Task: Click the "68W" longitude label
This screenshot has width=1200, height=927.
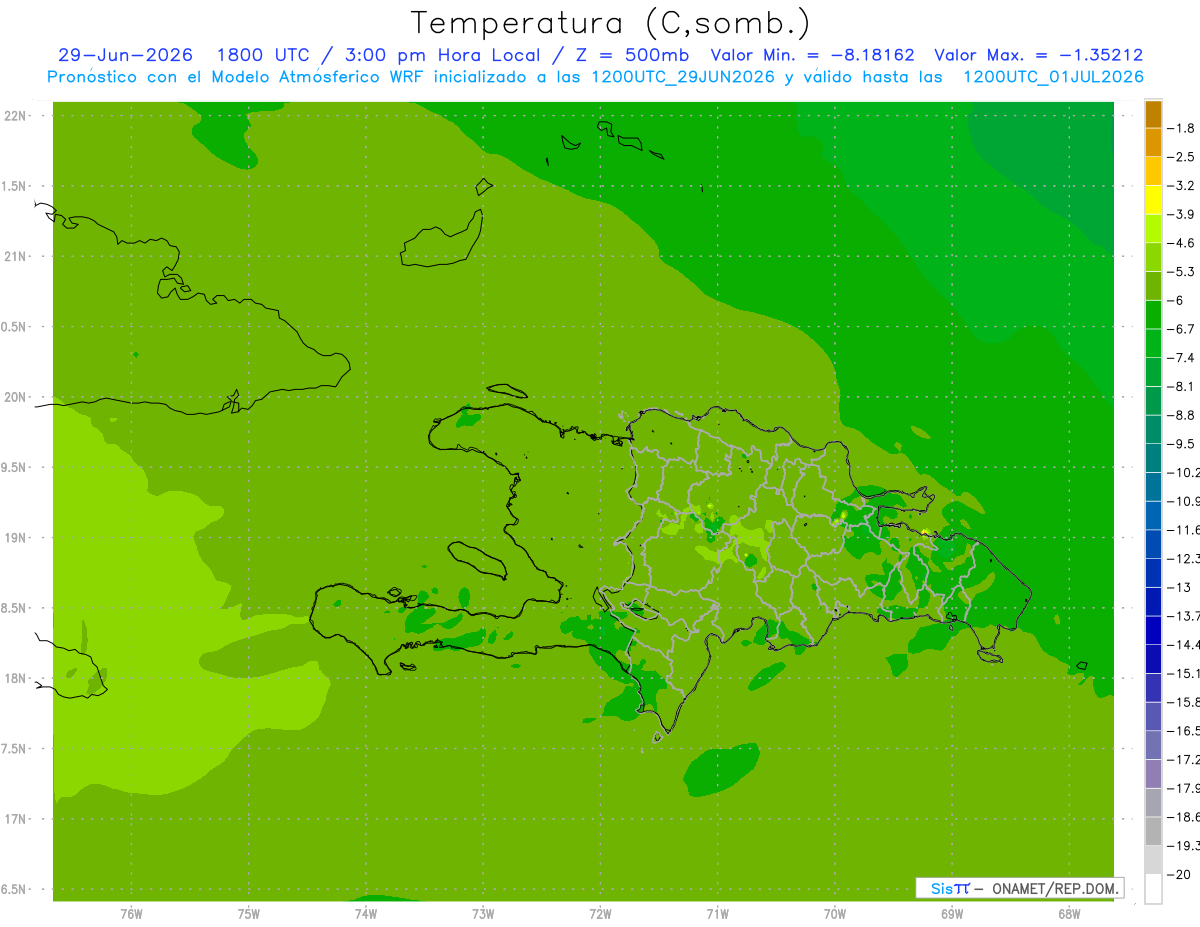Action: tap(1069, 913)
